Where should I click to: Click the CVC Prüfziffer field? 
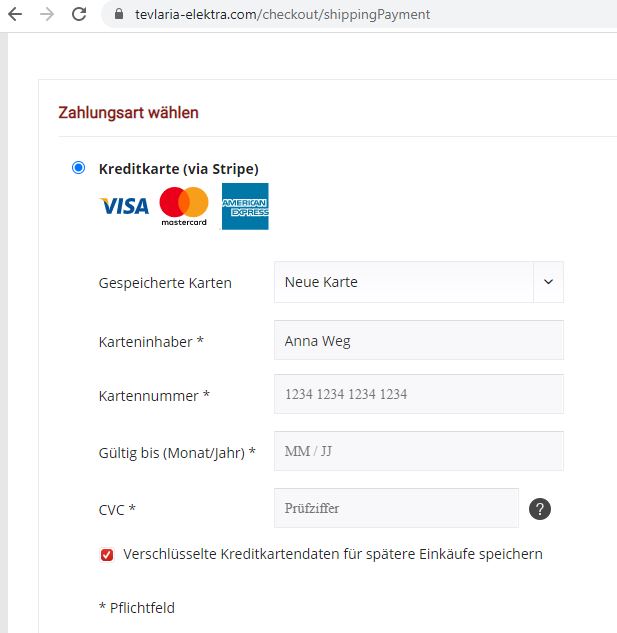click(396, 508)
